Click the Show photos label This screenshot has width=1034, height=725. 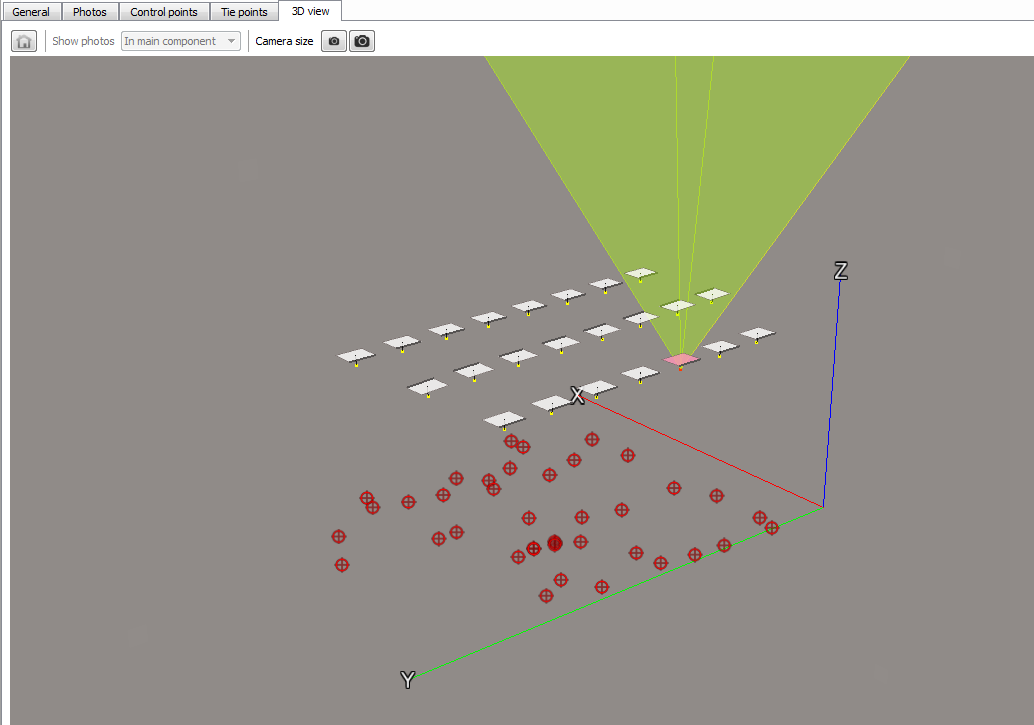pos(83,41)
